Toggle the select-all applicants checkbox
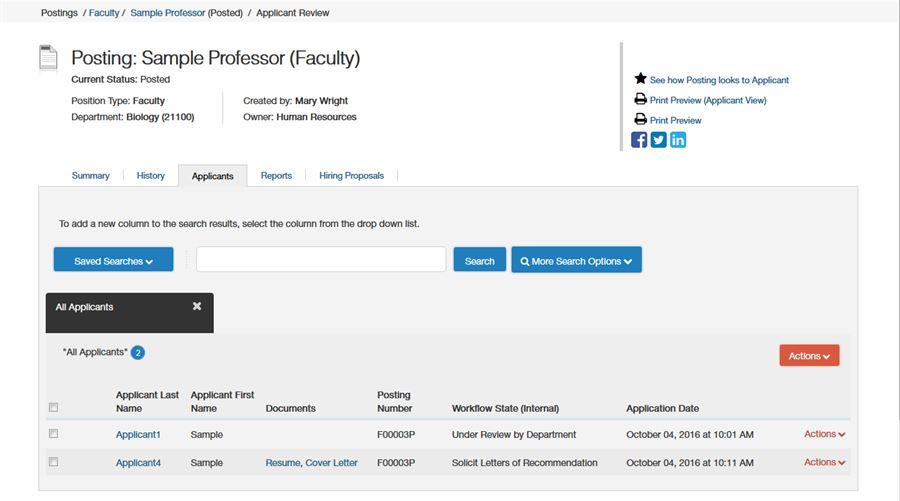The width and height of the screenshot is (900, 501). pyautogui.click(x=54, y=407)
